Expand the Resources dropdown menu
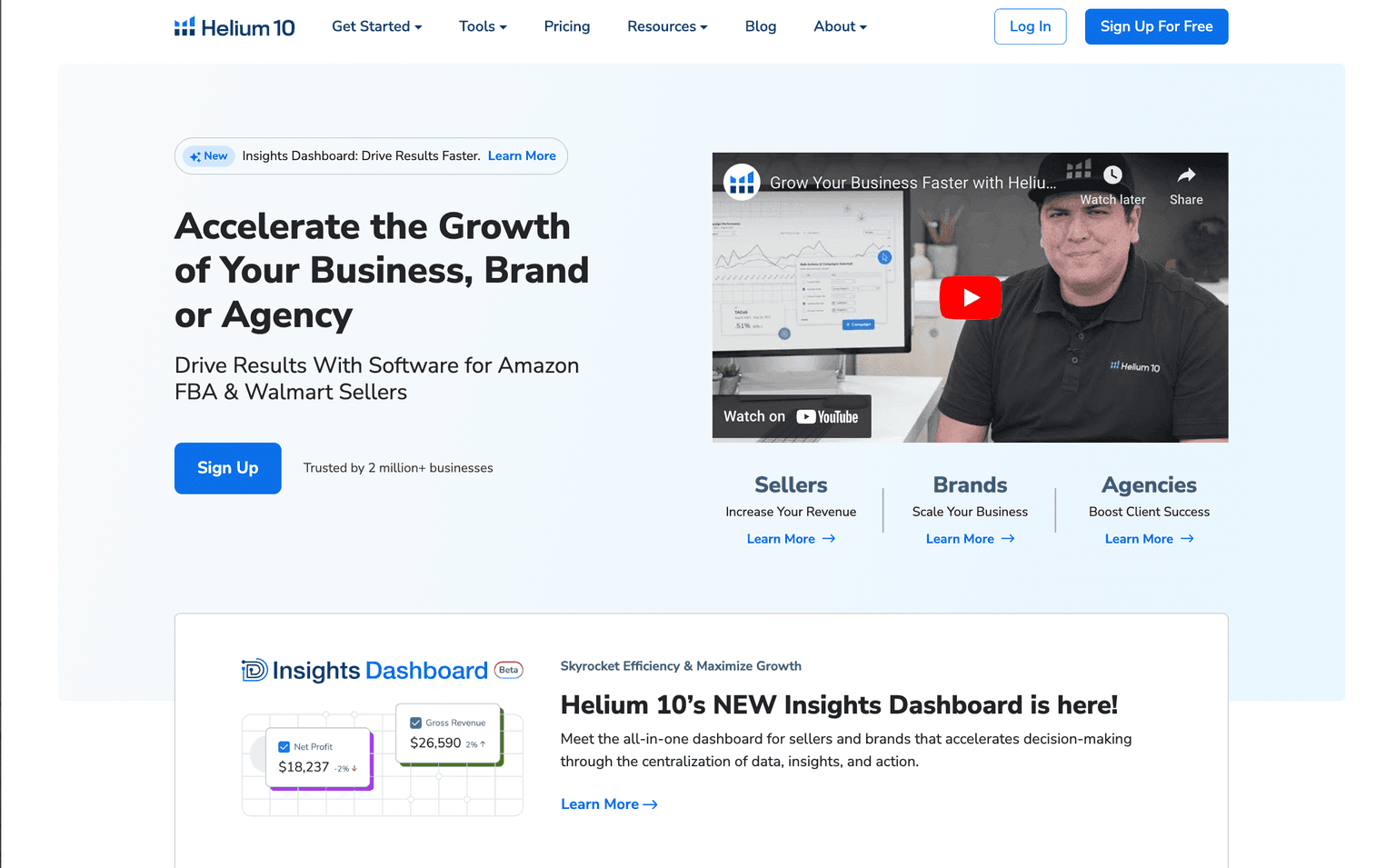Viewport: 1396px width, 868px height. point(667,26)
